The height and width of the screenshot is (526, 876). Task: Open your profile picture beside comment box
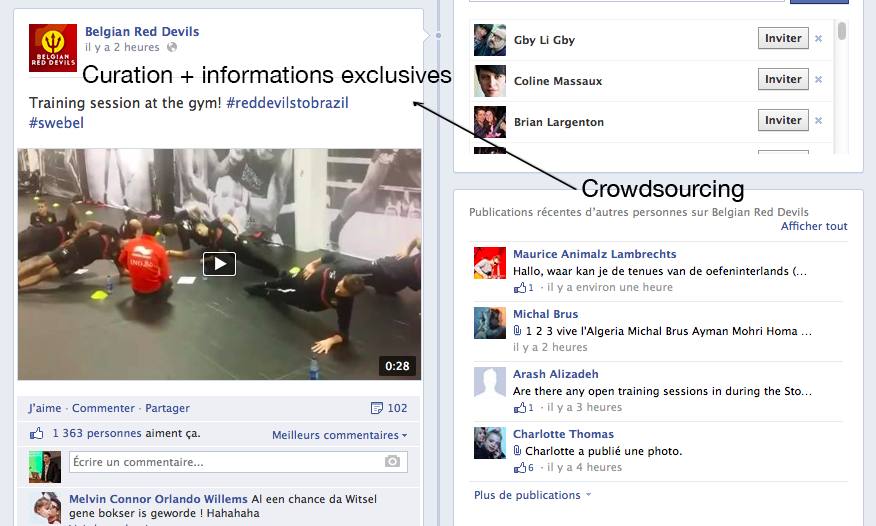point(45,467)
